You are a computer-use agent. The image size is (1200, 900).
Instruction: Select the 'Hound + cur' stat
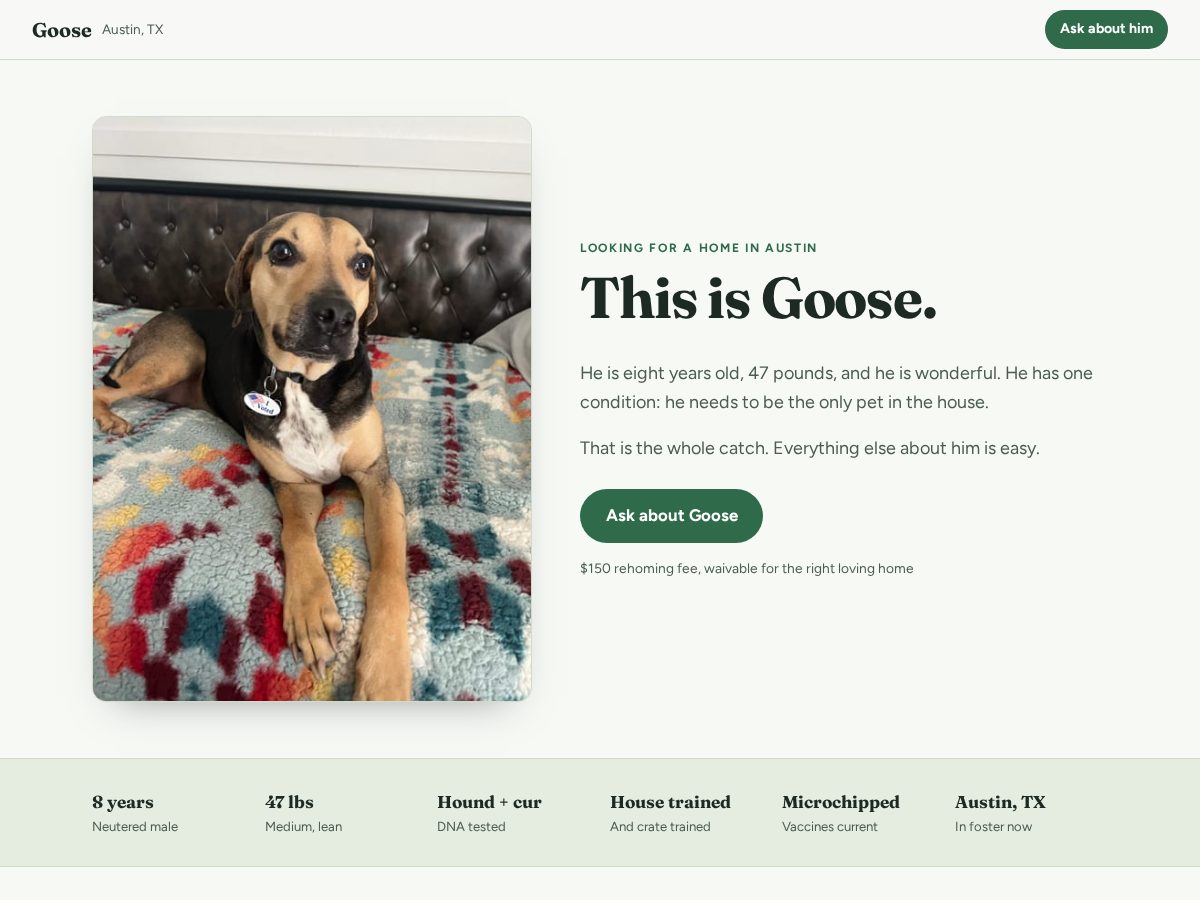tap(489, 802)
